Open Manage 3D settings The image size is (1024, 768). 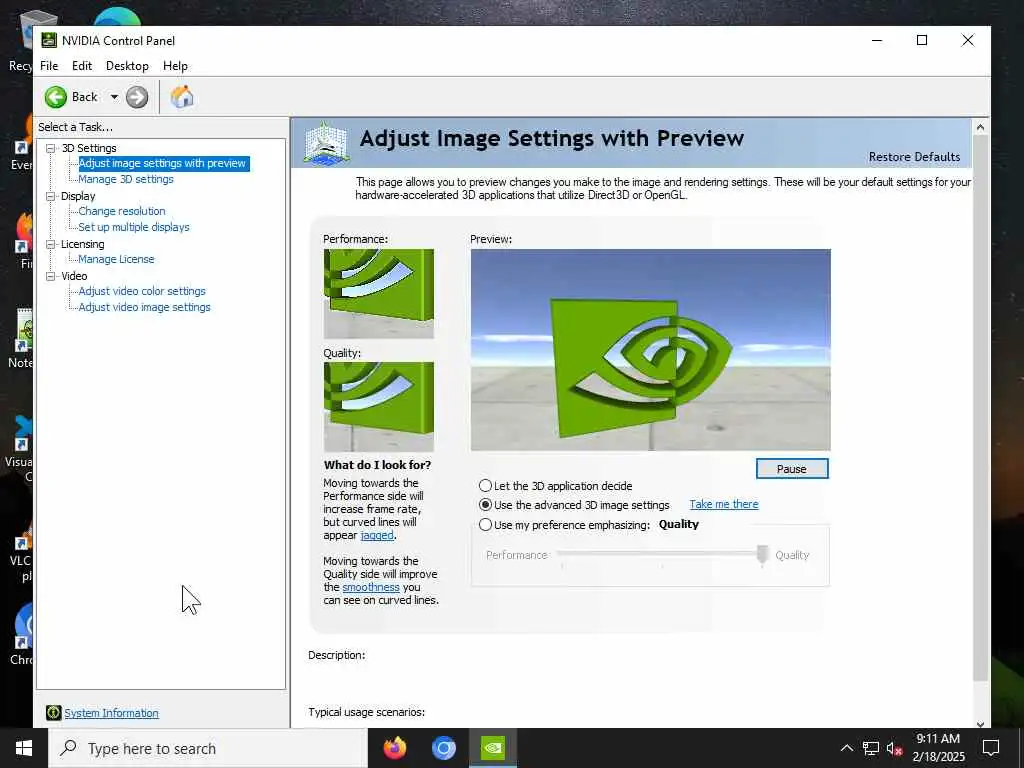(x=125, y=179)
